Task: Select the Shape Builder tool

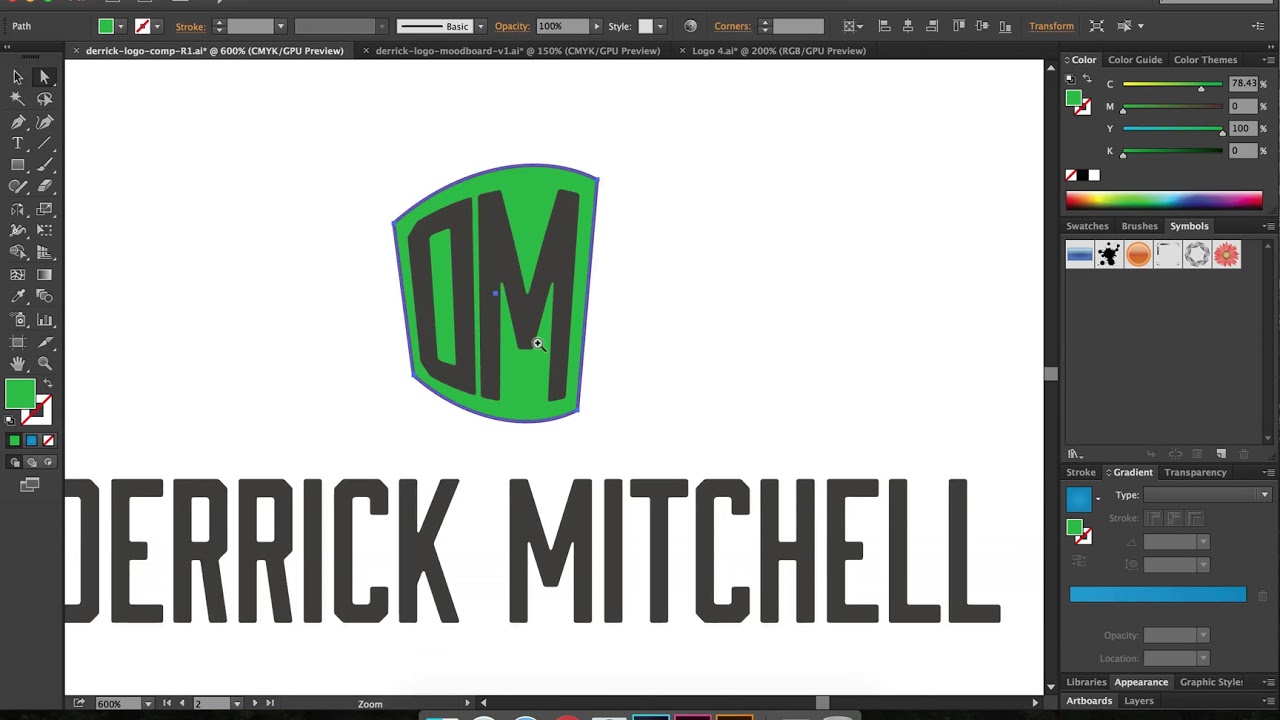Action: coord(18,253)
